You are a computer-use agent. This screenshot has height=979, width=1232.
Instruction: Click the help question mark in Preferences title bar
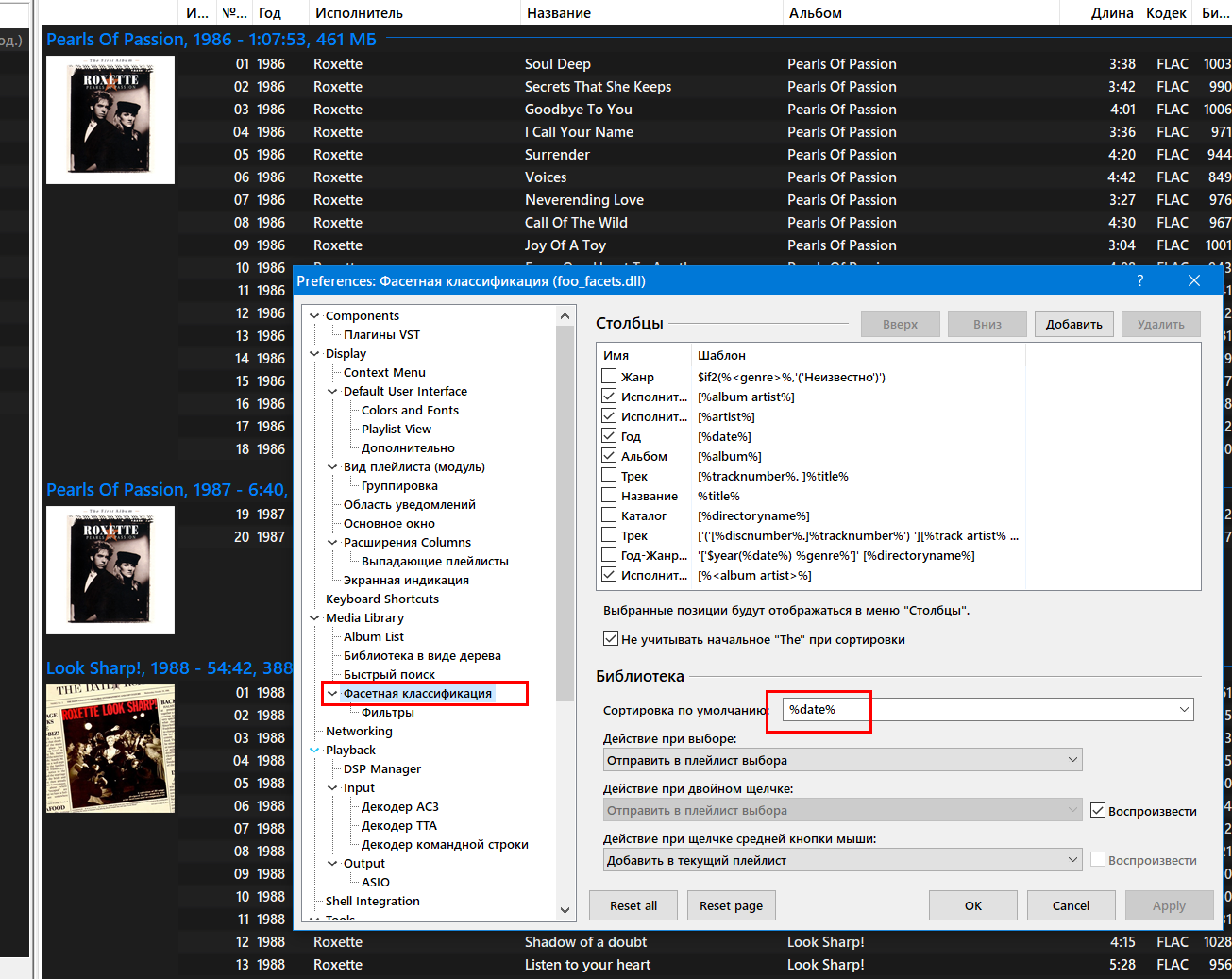click(x=1139, y=280)
